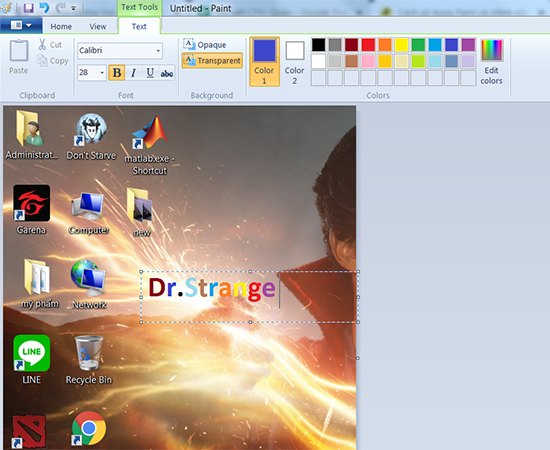Click the canvas right-edge resize handle
Viewport: 550px width, 450px height.
[358, 358]
